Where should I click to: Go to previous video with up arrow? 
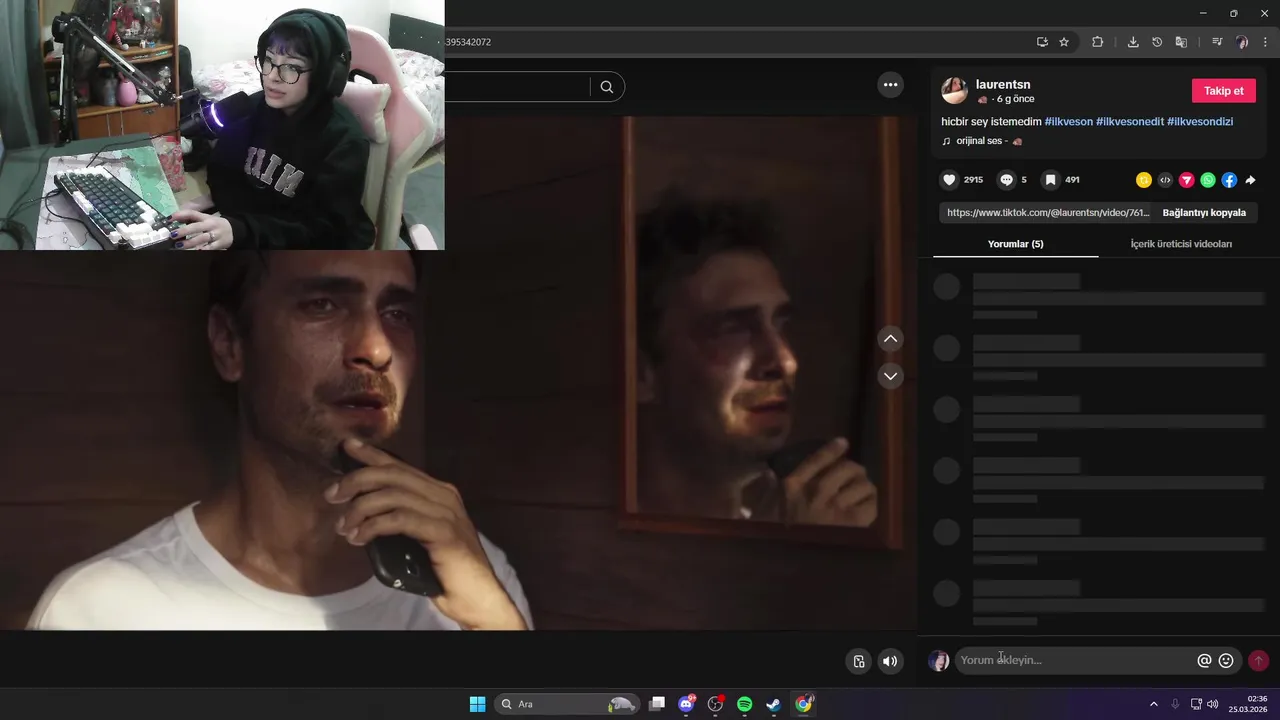pos(890,339)
